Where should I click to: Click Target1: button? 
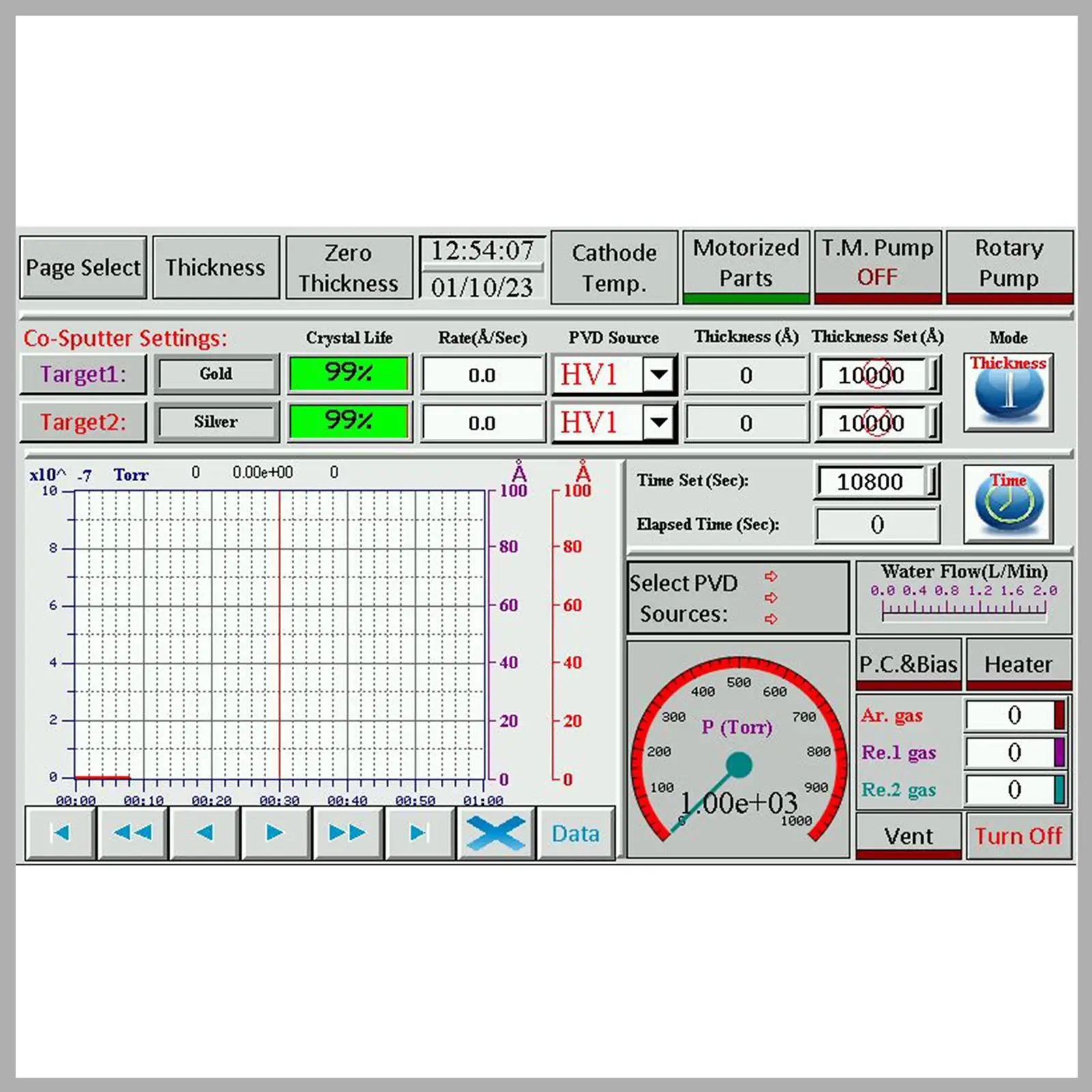(83, 374)
